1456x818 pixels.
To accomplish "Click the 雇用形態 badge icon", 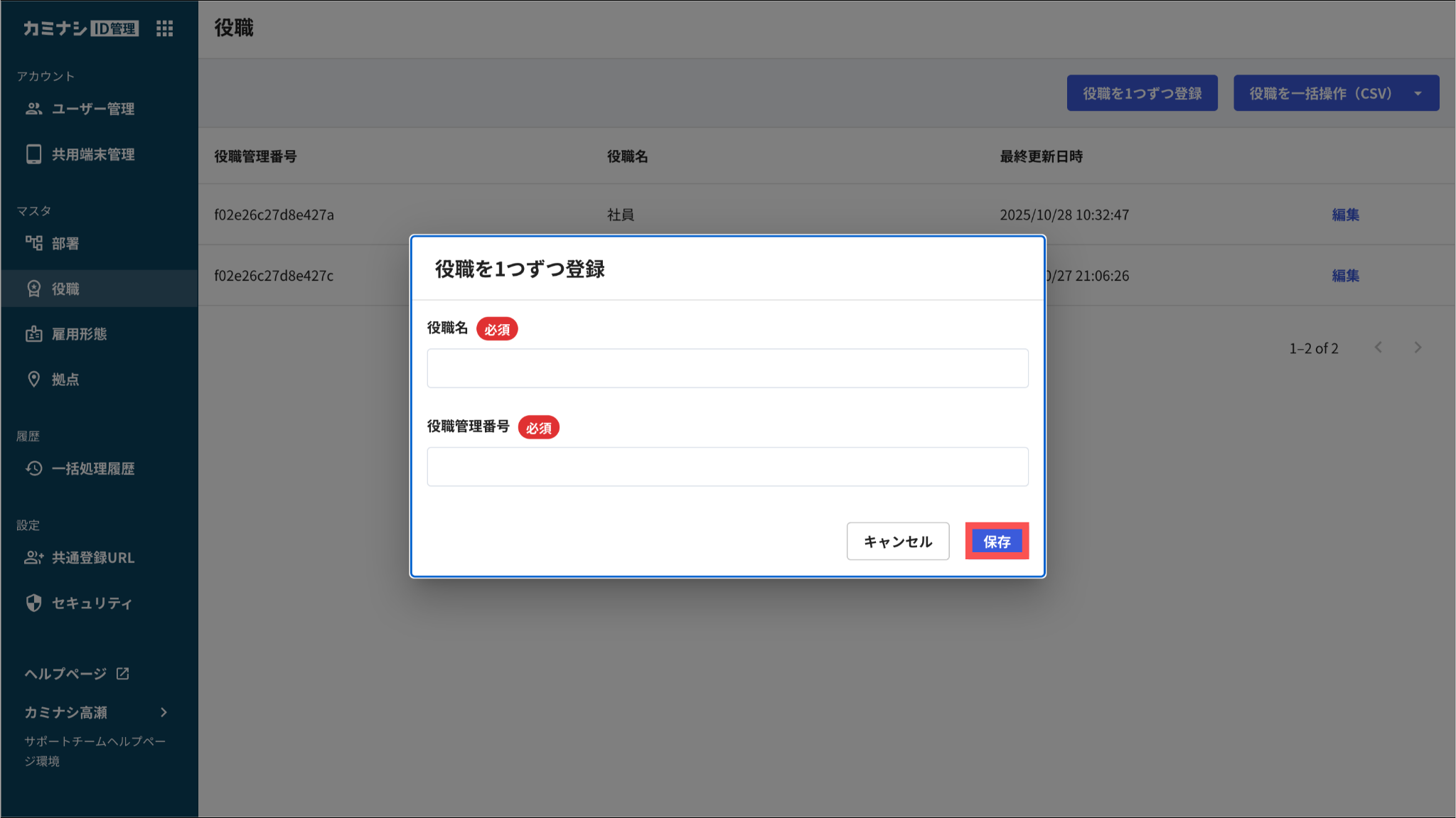I will point(33,334).
